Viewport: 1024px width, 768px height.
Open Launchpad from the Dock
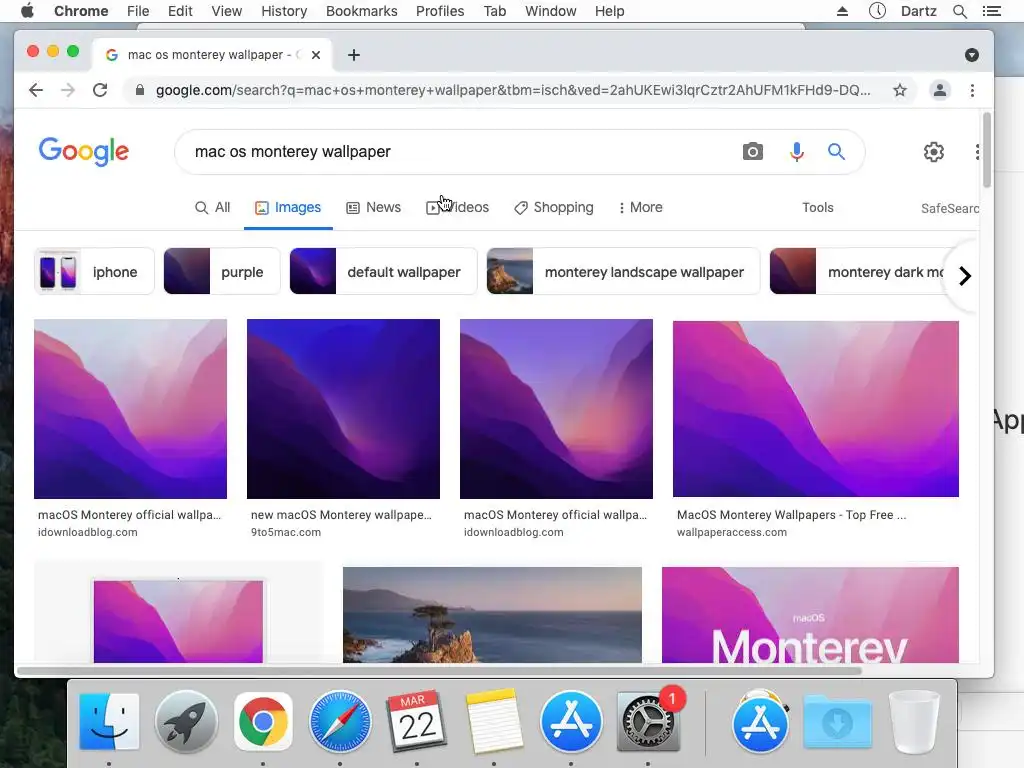pos(186,722)
